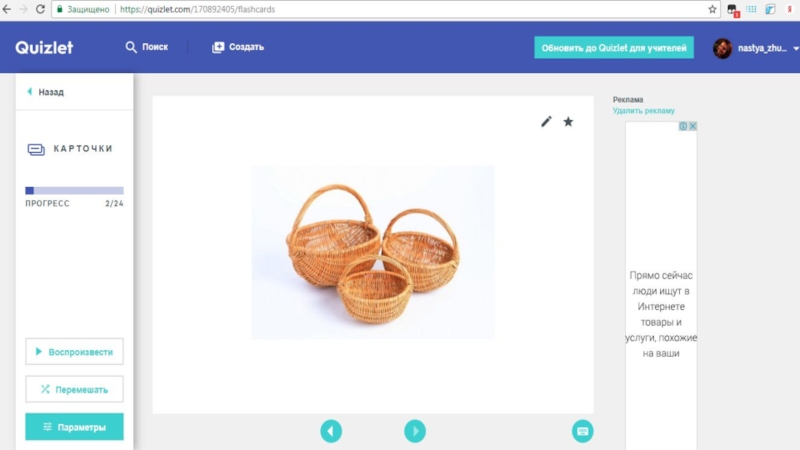Star the current flashcard
800x450 pixels.
coord(568,121)
